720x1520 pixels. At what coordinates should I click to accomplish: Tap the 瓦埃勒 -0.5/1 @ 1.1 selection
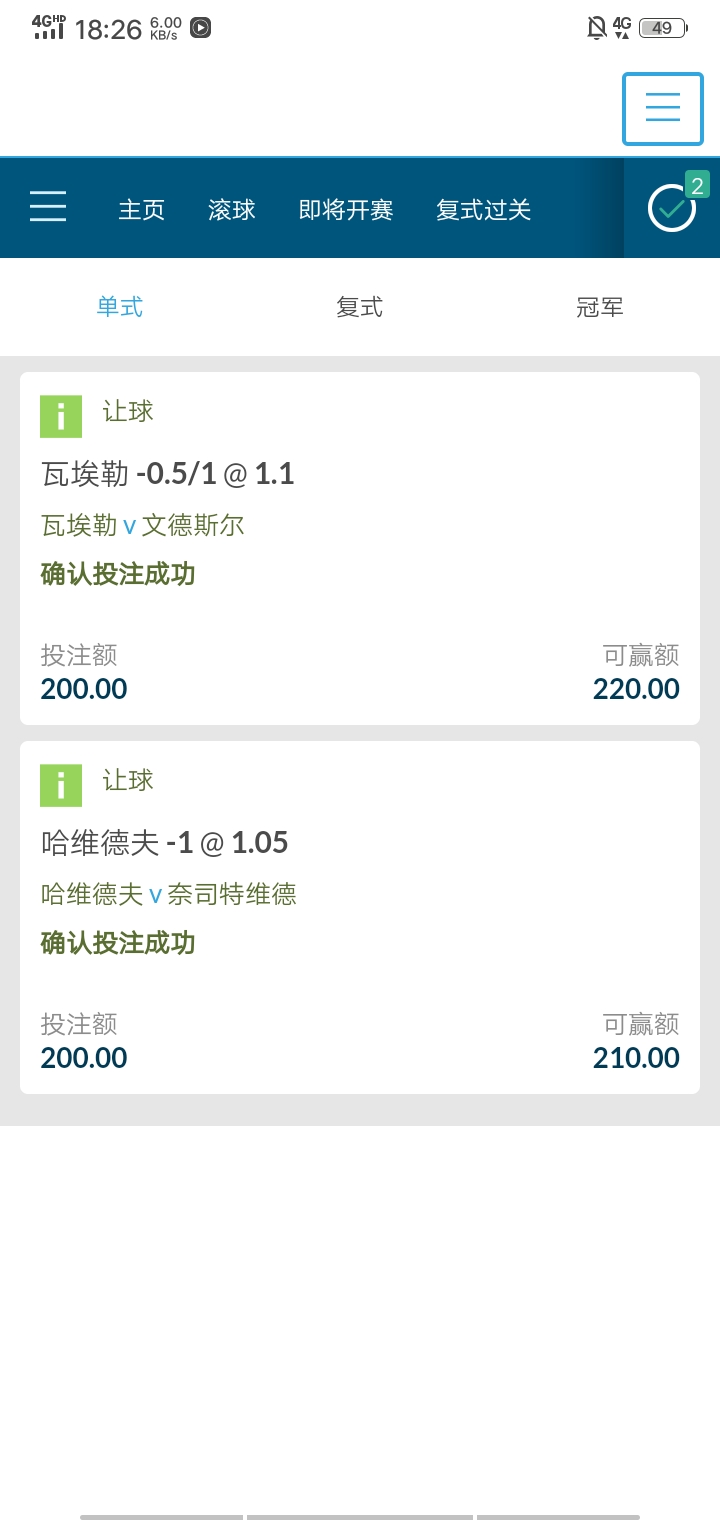(x=168, y=473)
